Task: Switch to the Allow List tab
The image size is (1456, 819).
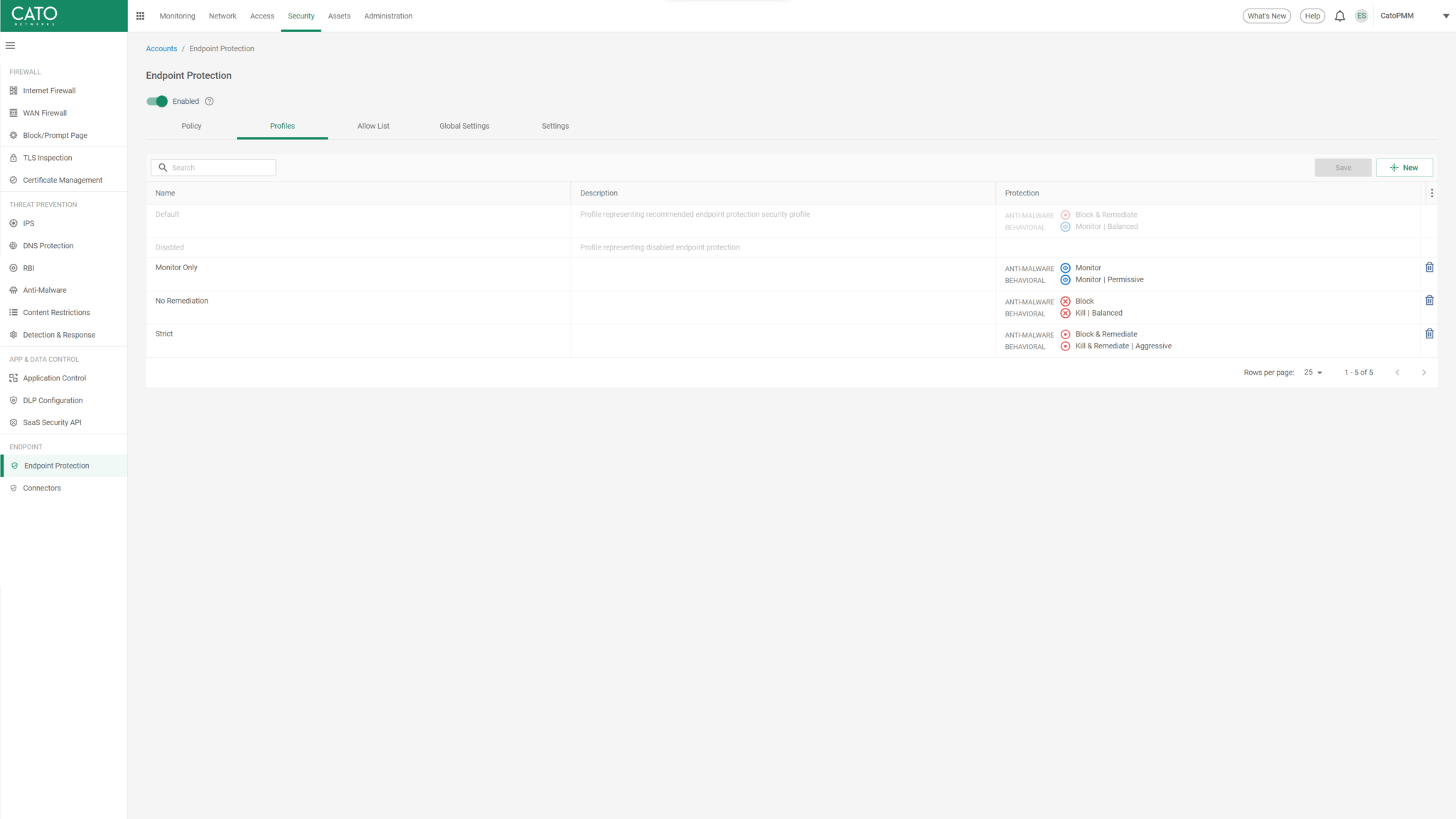Action: coord(373,126)
